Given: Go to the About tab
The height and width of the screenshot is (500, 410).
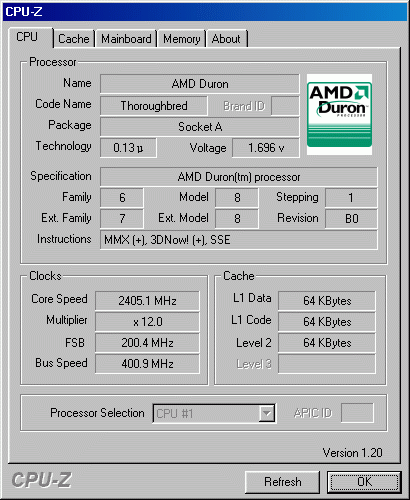Looking at the screenshot, I should pyautogui.click(x=226, y=39).
